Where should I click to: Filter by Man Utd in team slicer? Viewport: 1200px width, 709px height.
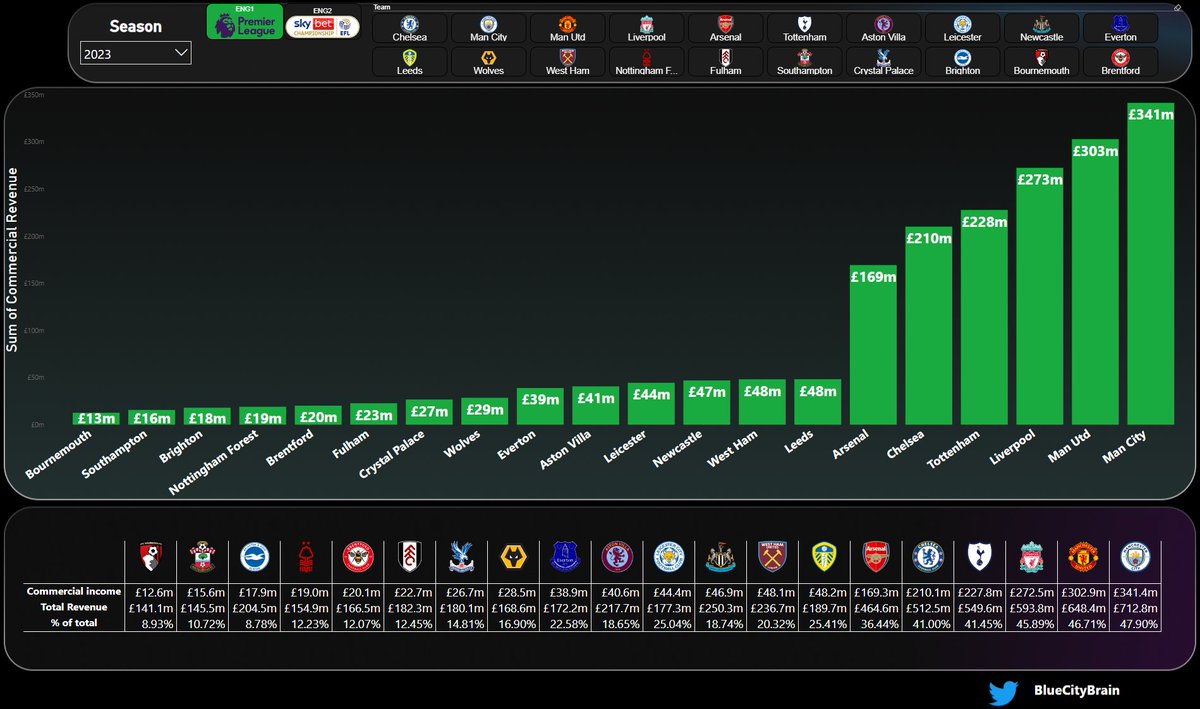point(567,28)
